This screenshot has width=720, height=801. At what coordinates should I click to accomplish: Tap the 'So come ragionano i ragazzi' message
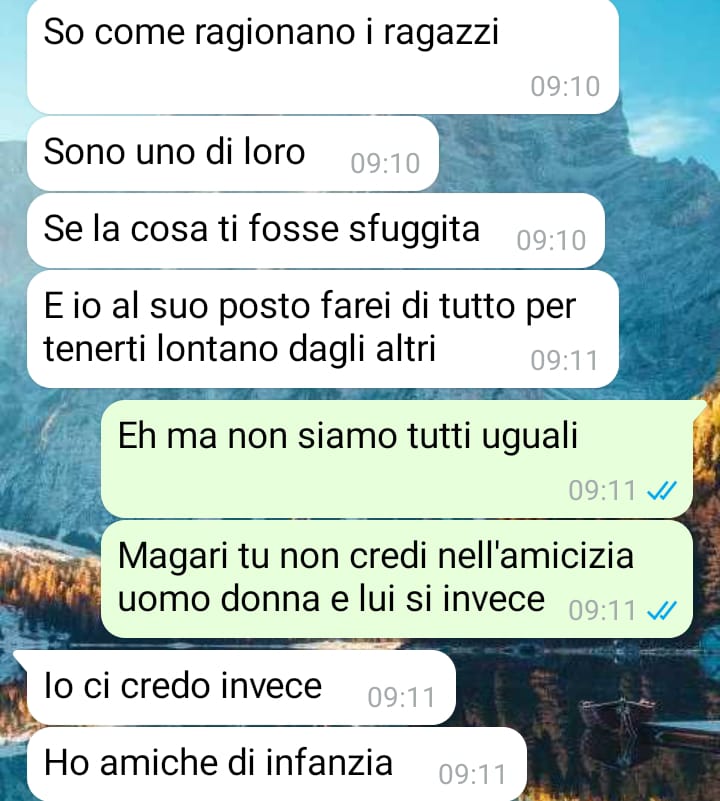(x=323, y=56)
